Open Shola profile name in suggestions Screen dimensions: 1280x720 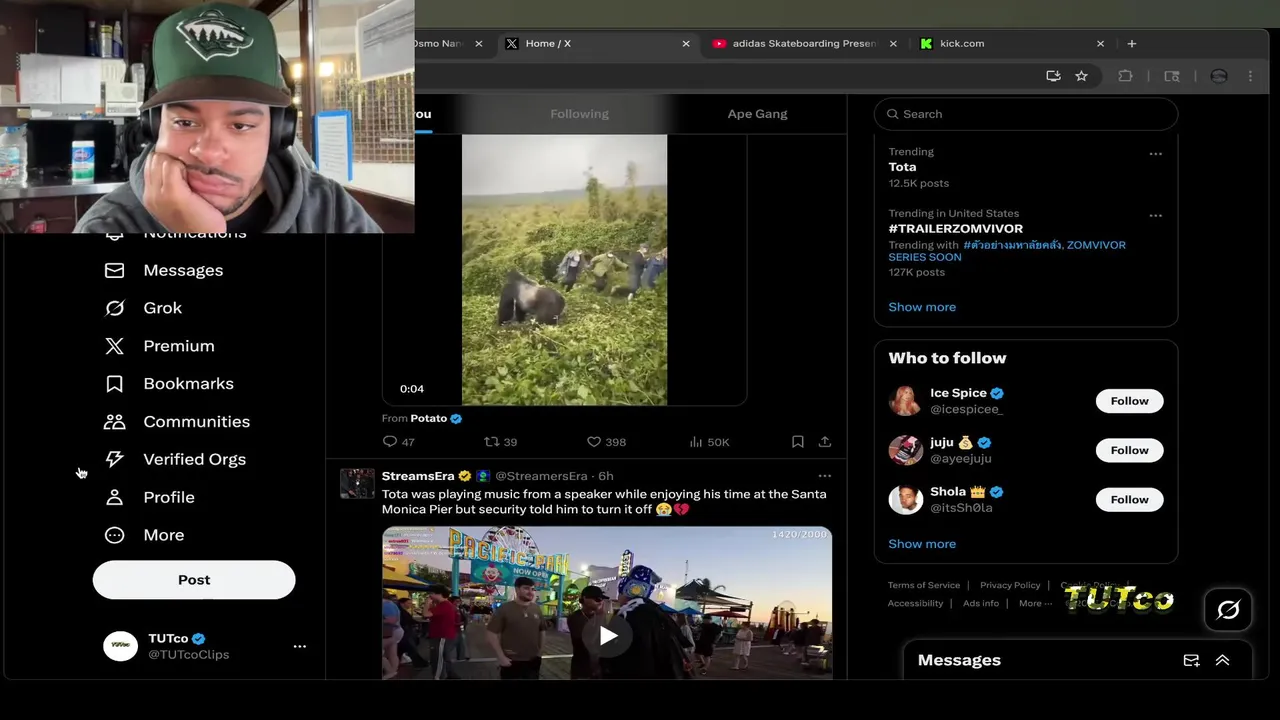(948, 492)
